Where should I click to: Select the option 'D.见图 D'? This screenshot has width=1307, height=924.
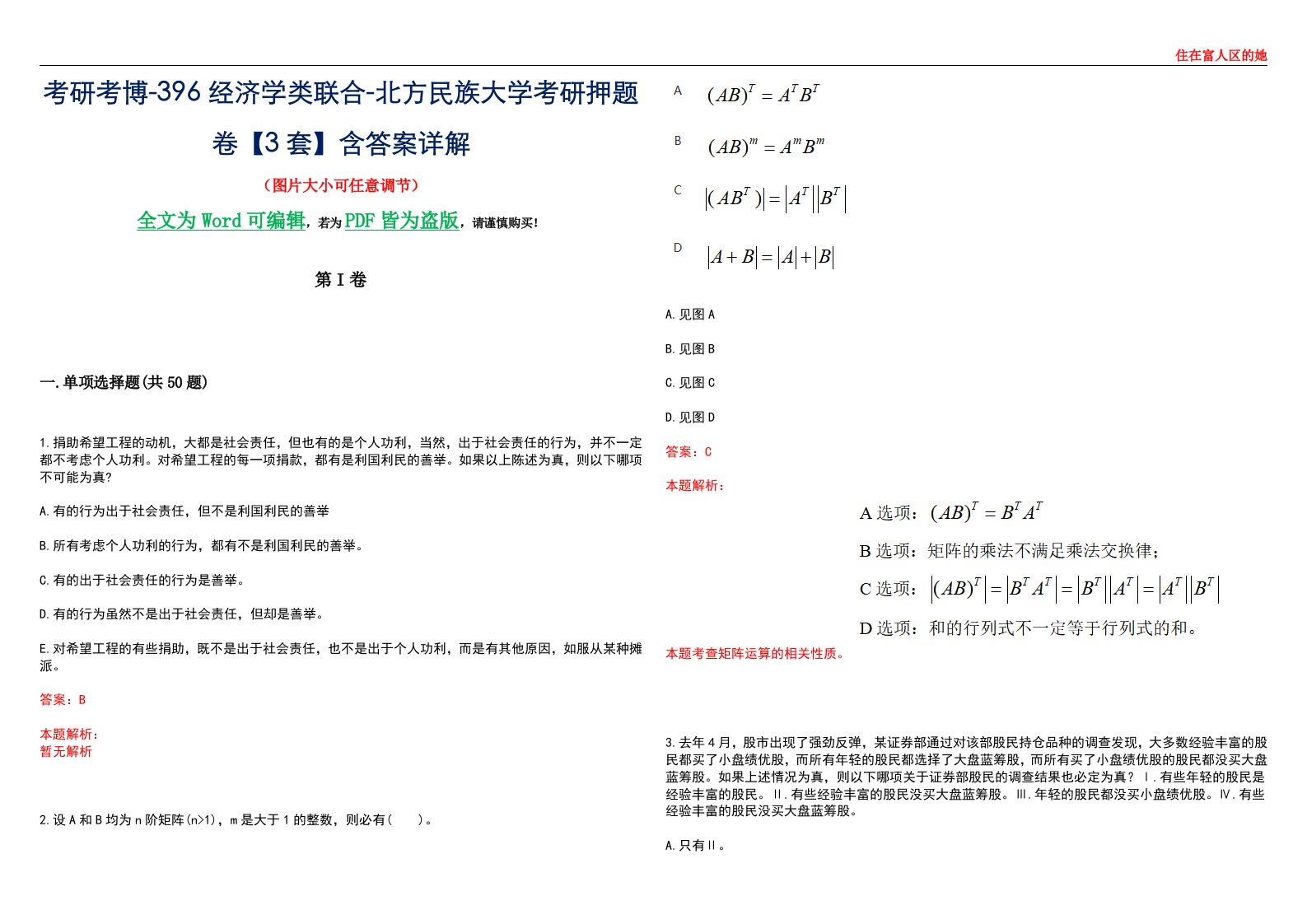690,418
